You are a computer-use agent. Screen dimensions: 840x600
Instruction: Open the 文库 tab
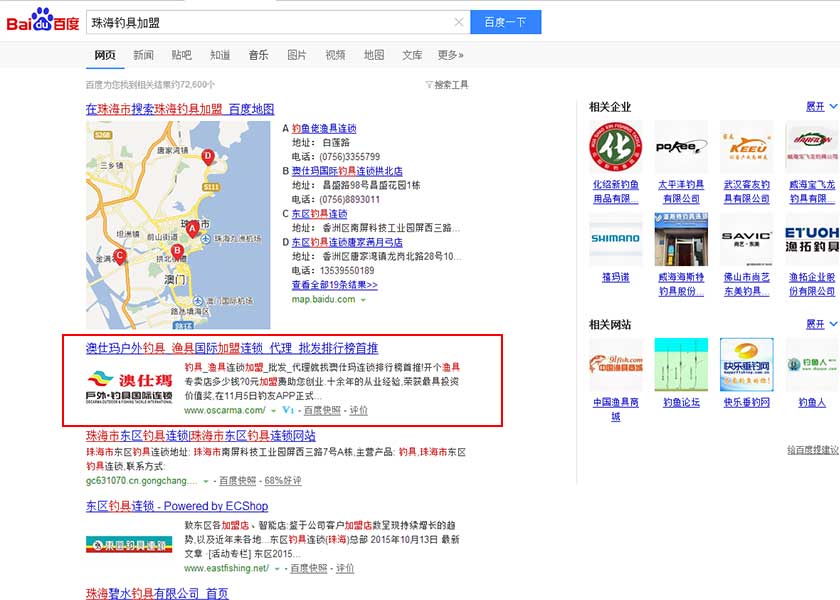pyautogui.click(x=412, y=55)
